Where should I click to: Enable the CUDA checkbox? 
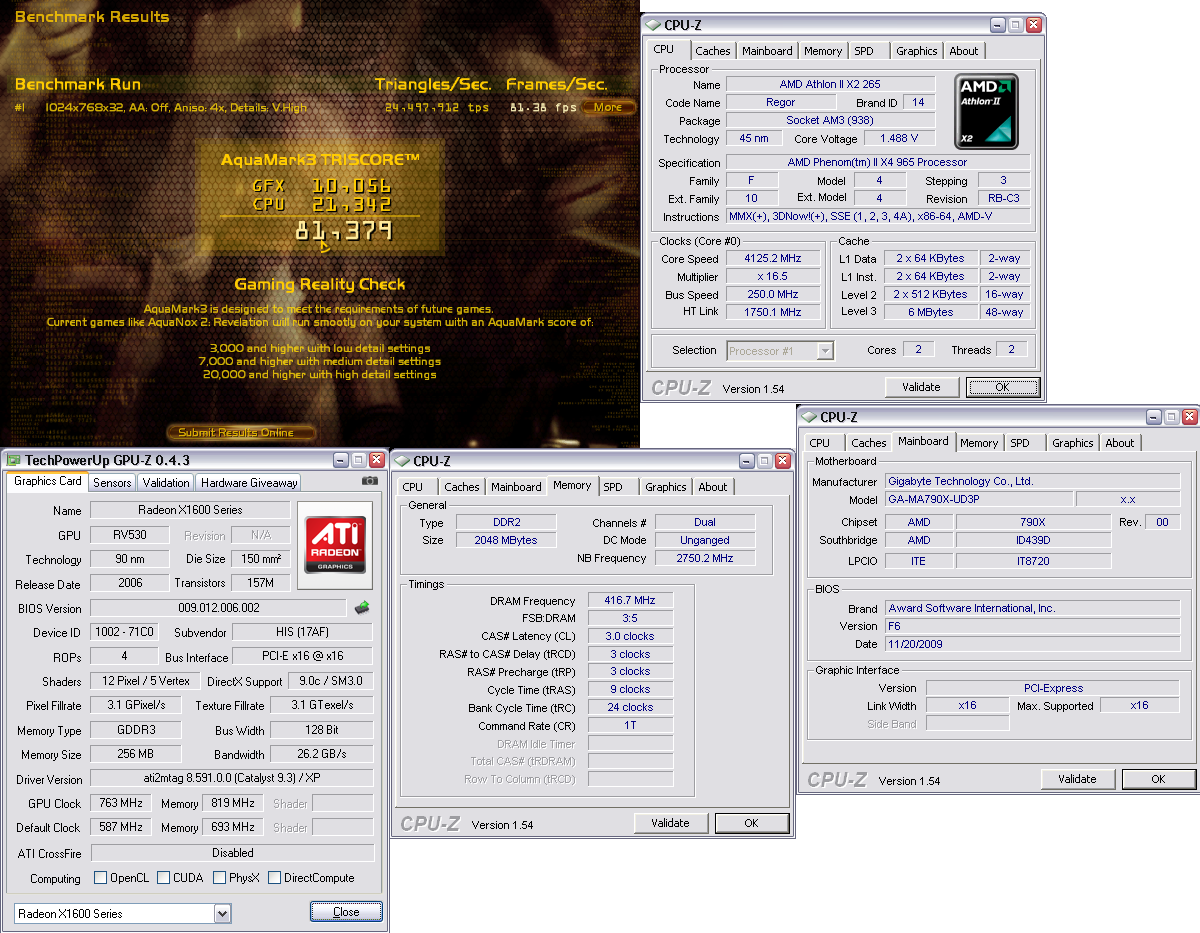[164, 878]
